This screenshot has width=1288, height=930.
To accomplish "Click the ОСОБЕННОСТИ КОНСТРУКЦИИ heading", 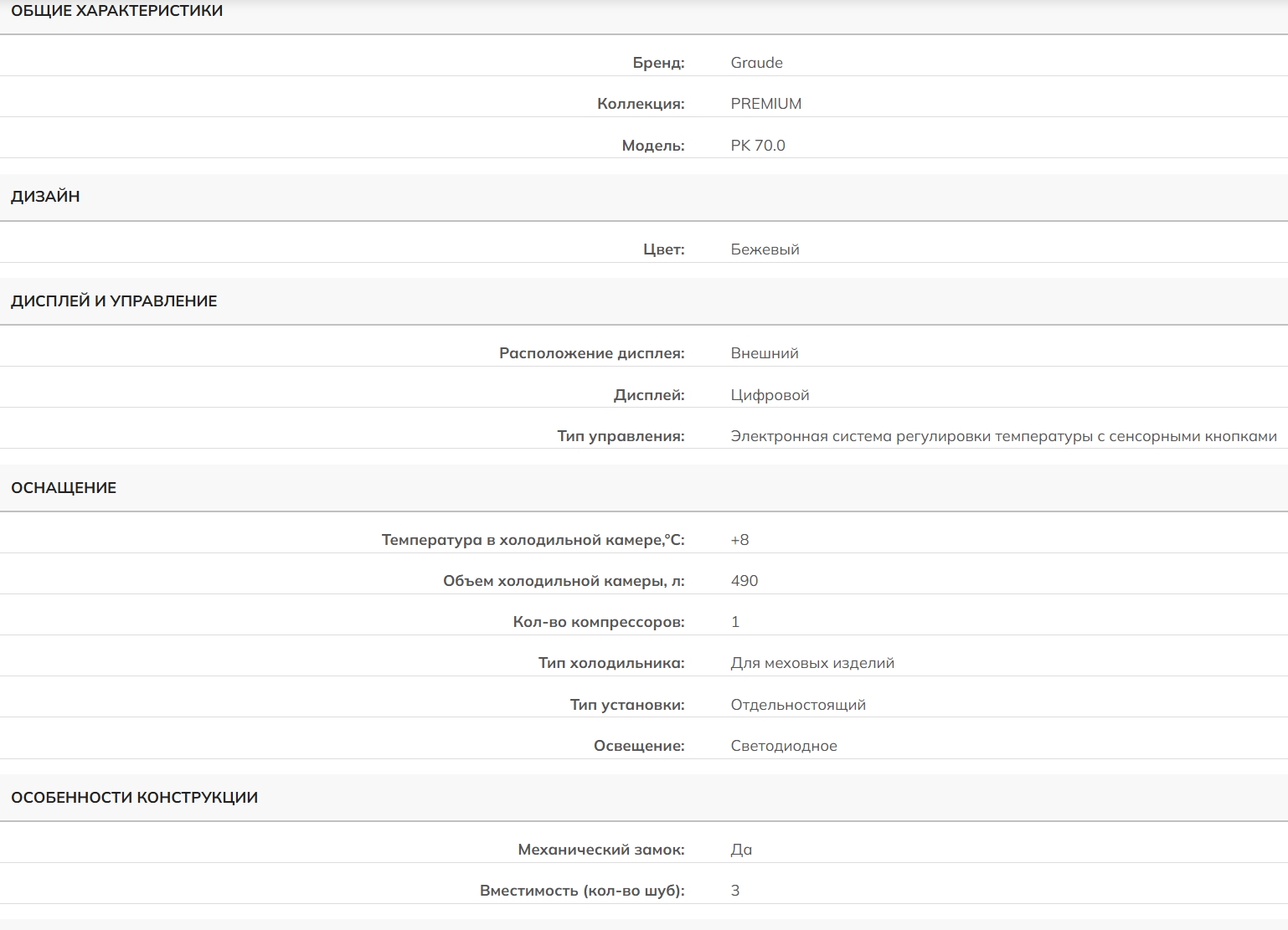I will [134, 798].
